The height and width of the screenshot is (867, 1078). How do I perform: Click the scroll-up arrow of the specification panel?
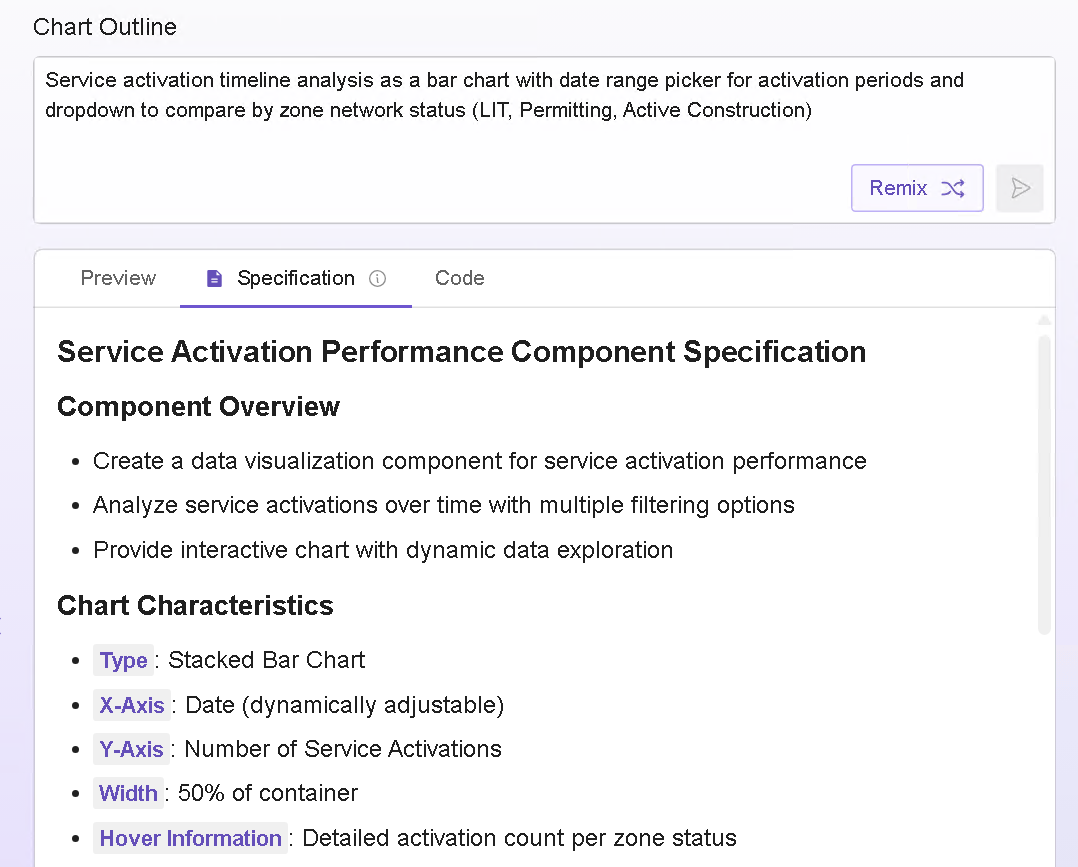point(1044,320)
